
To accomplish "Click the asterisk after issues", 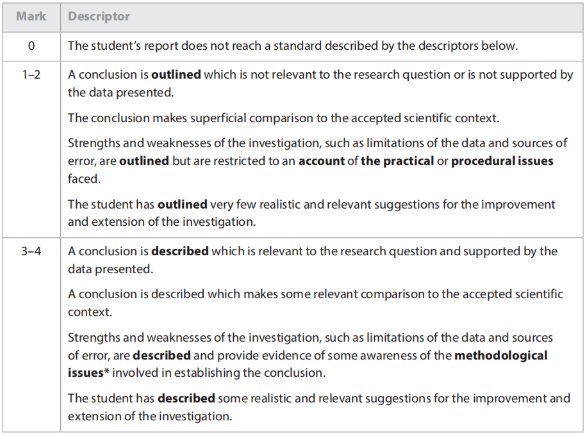I will coord(106,372).
